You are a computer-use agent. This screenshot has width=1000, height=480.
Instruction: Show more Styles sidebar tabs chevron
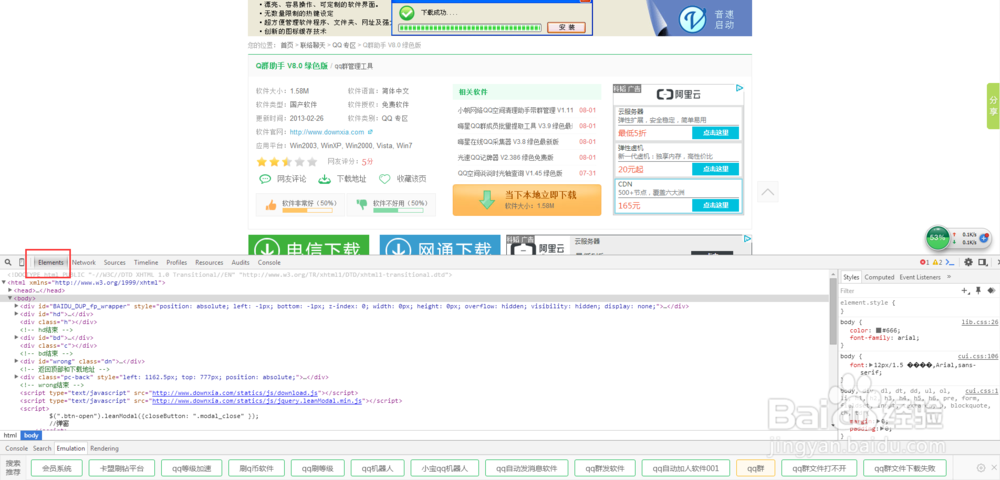pos(949,277)
